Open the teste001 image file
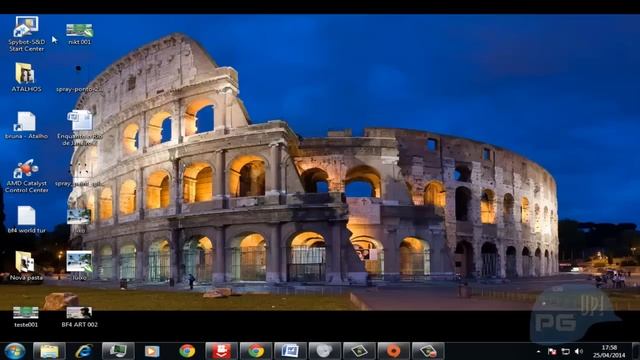Screen dimensions: 640x360 tap(26, 317)
